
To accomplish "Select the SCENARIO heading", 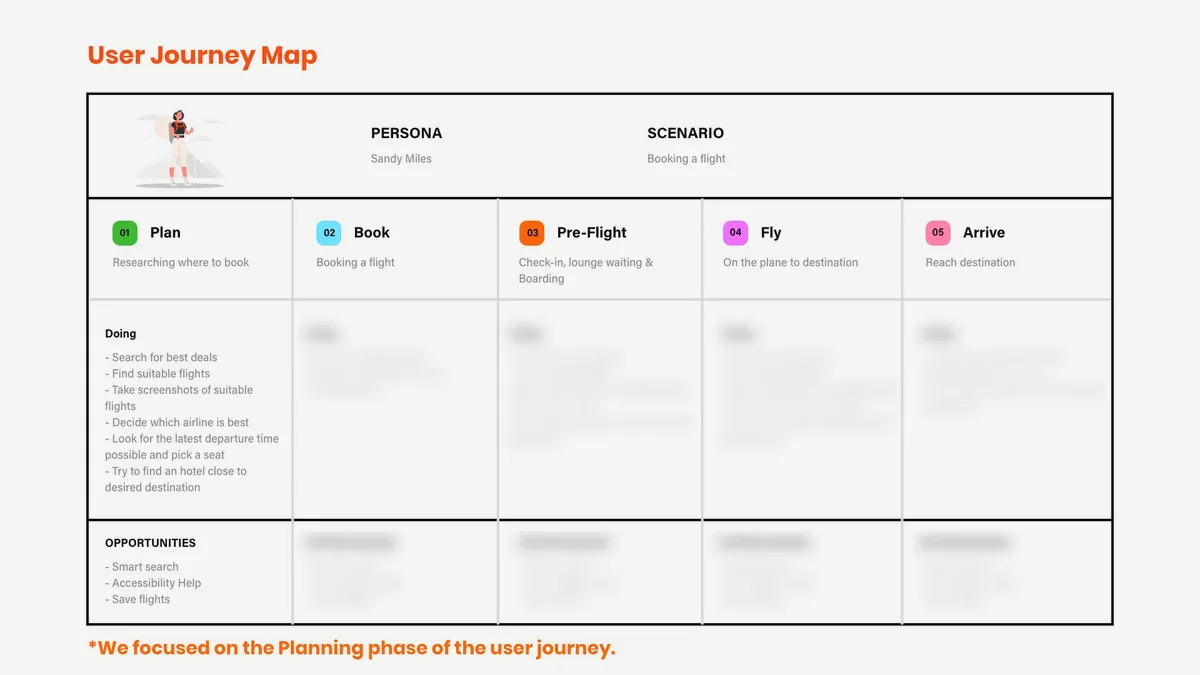I will [x=685, y=133].
